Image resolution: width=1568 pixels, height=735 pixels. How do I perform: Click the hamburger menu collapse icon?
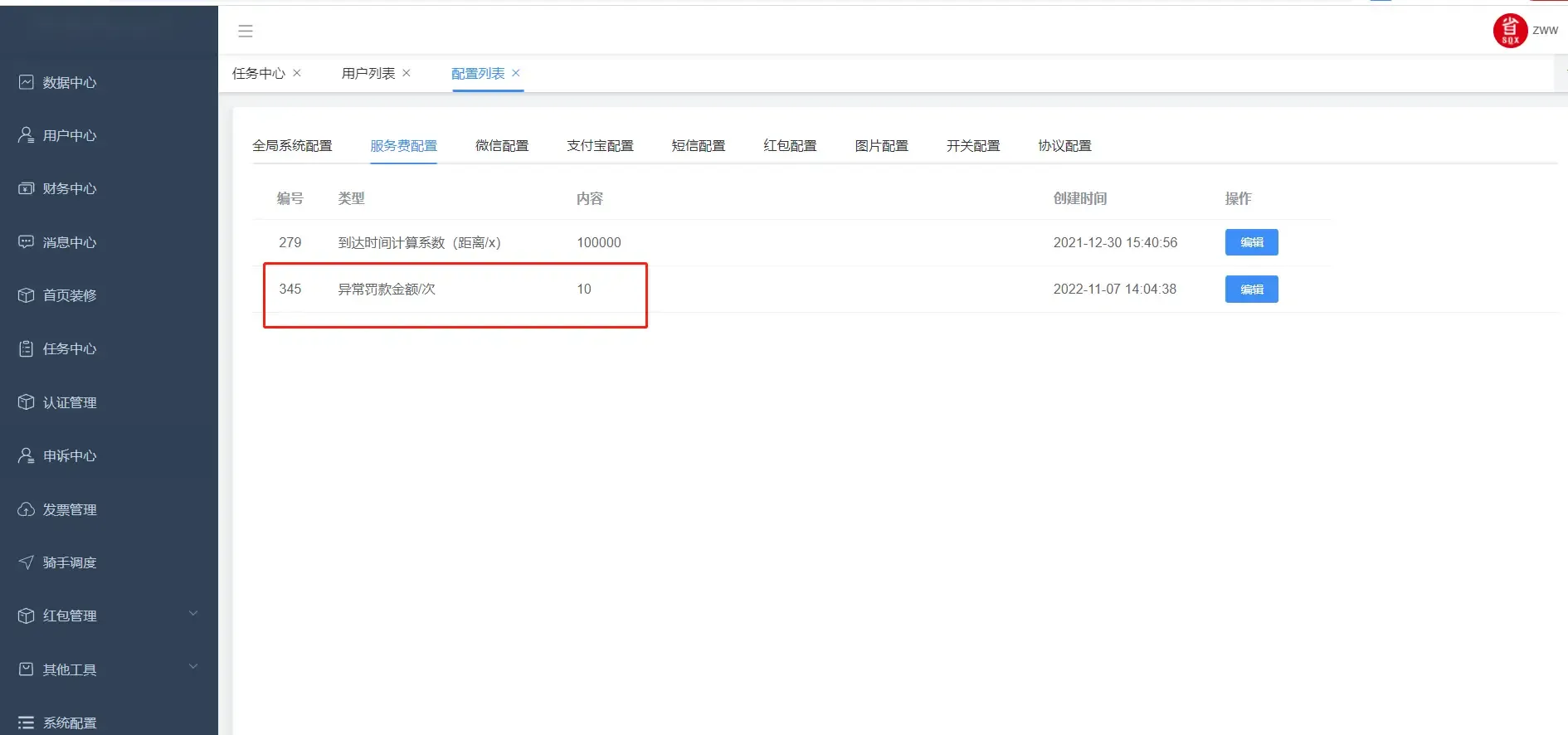coord(246,32)
